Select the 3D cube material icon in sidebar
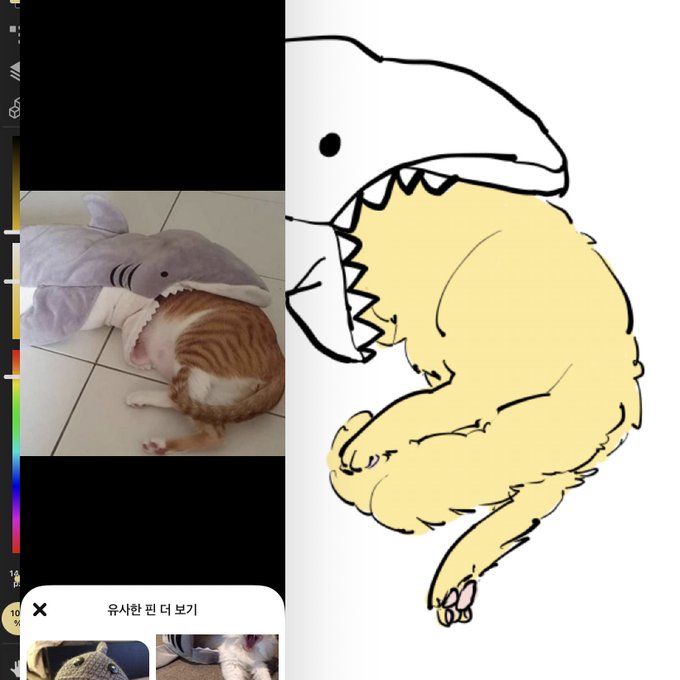Viewport: 680px width, 680px height. pyautogui.click(x=14, y=108)
